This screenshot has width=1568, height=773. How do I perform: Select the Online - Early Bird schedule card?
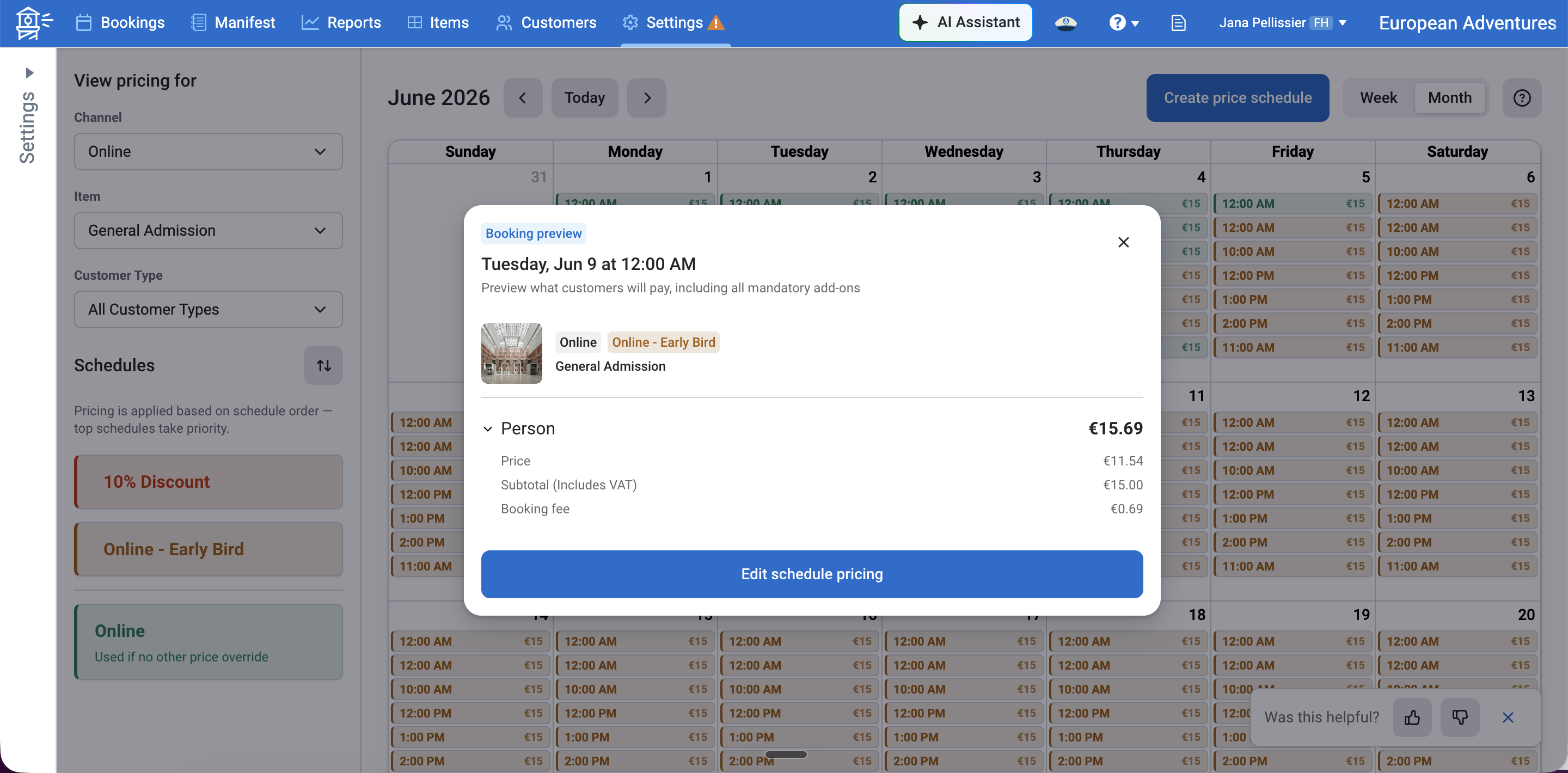(x=208, y=549)
